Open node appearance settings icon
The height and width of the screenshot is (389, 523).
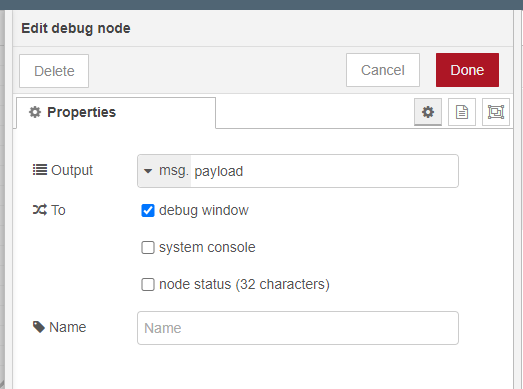[496, 112]
